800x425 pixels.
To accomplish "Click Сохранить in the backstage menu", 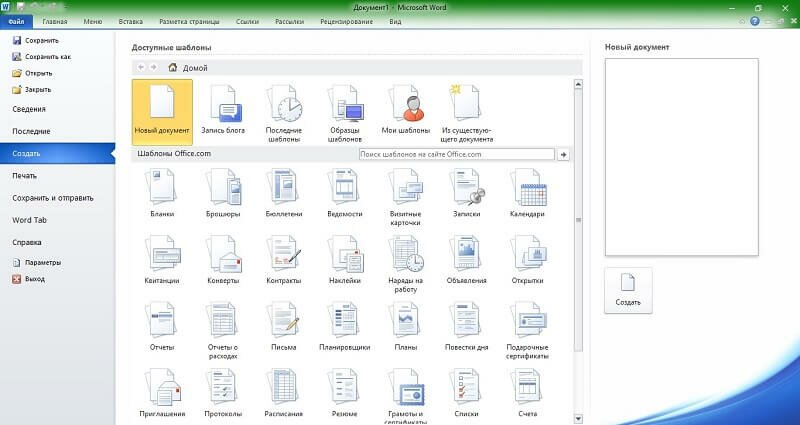I will coord(36,40).
